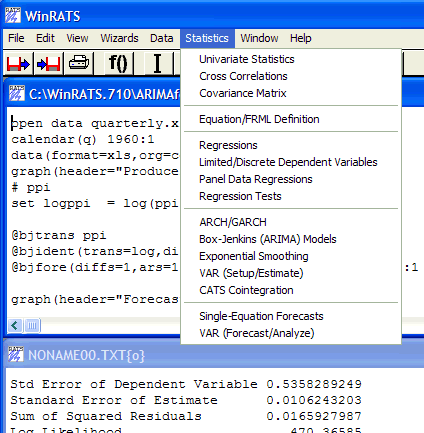This screenshot has width=424, height=433.
Task: Click the 'graph(header="Produce' line
Action: coord(95,171)
